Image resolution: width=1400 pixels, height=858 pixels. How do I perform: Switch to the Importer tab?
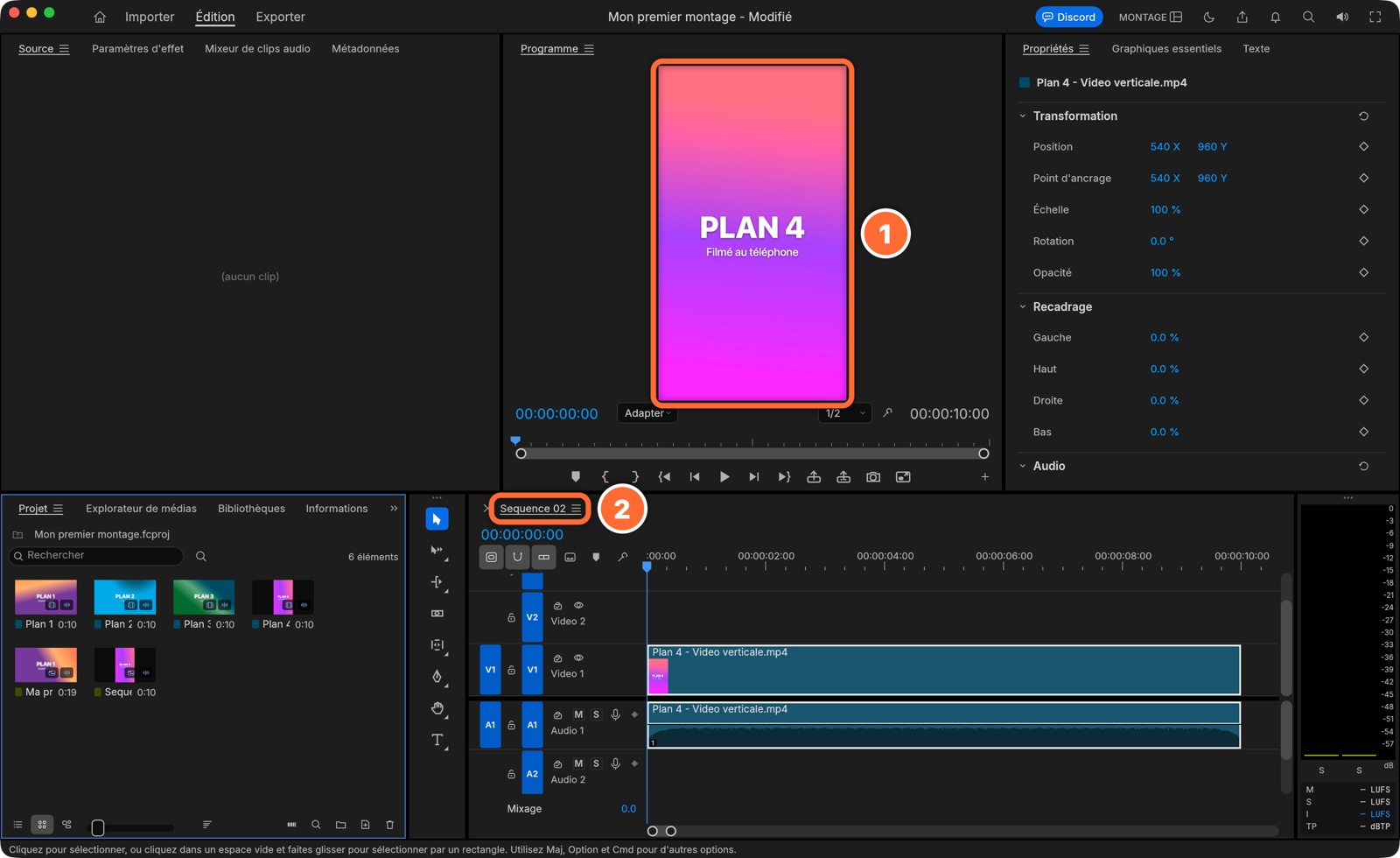150,17
